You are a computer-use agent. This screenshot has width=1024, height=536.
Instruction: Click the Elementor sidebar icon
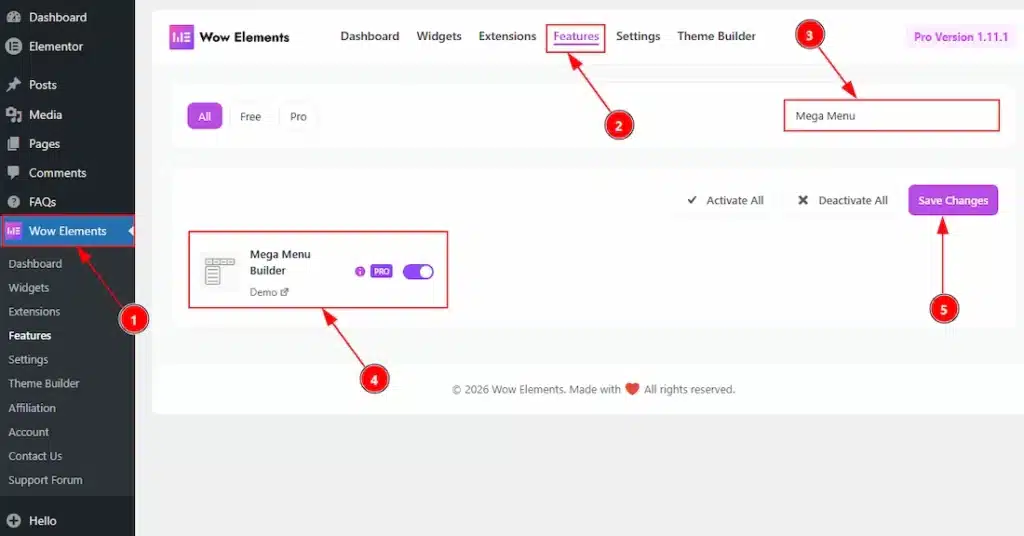[13, 46]
